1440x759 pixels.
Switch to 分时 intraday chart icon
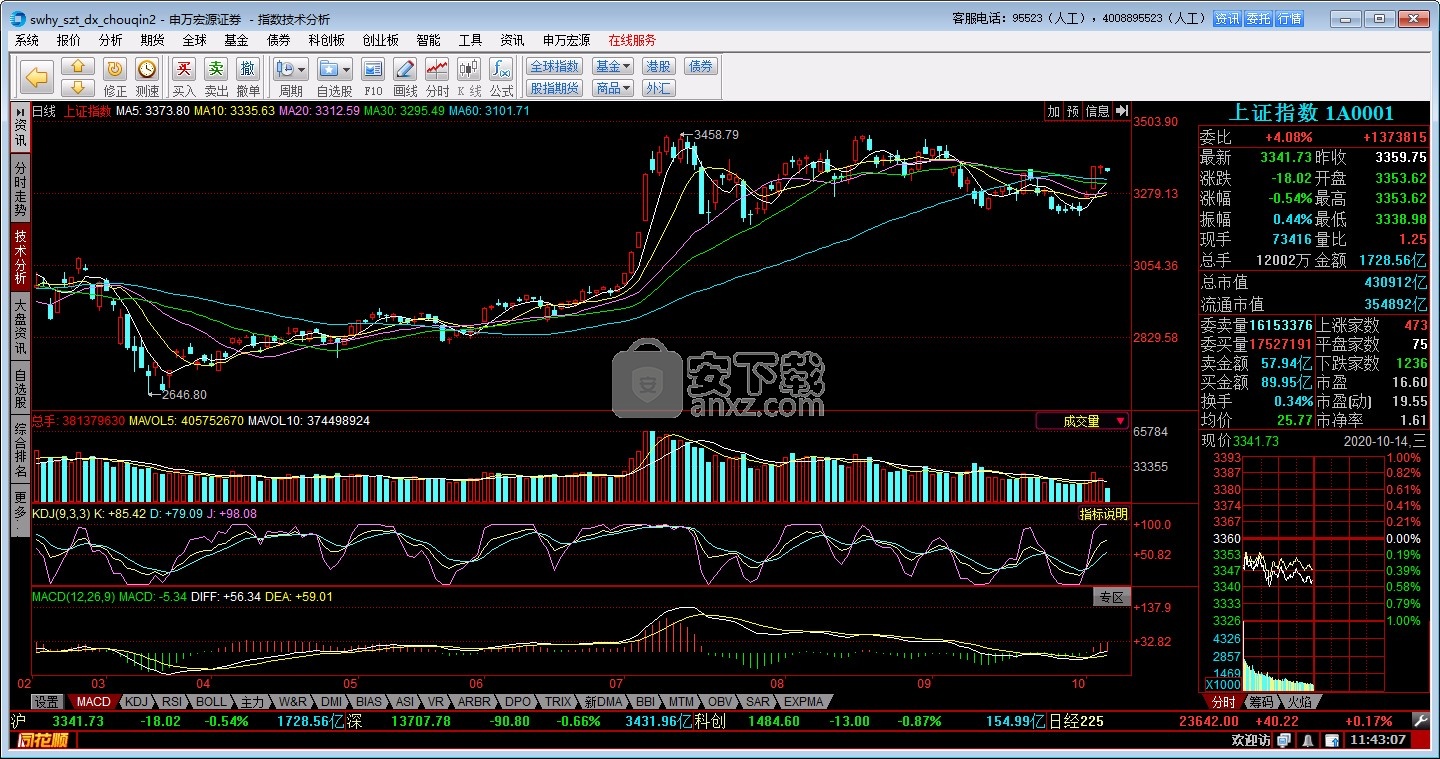point(437,68)
